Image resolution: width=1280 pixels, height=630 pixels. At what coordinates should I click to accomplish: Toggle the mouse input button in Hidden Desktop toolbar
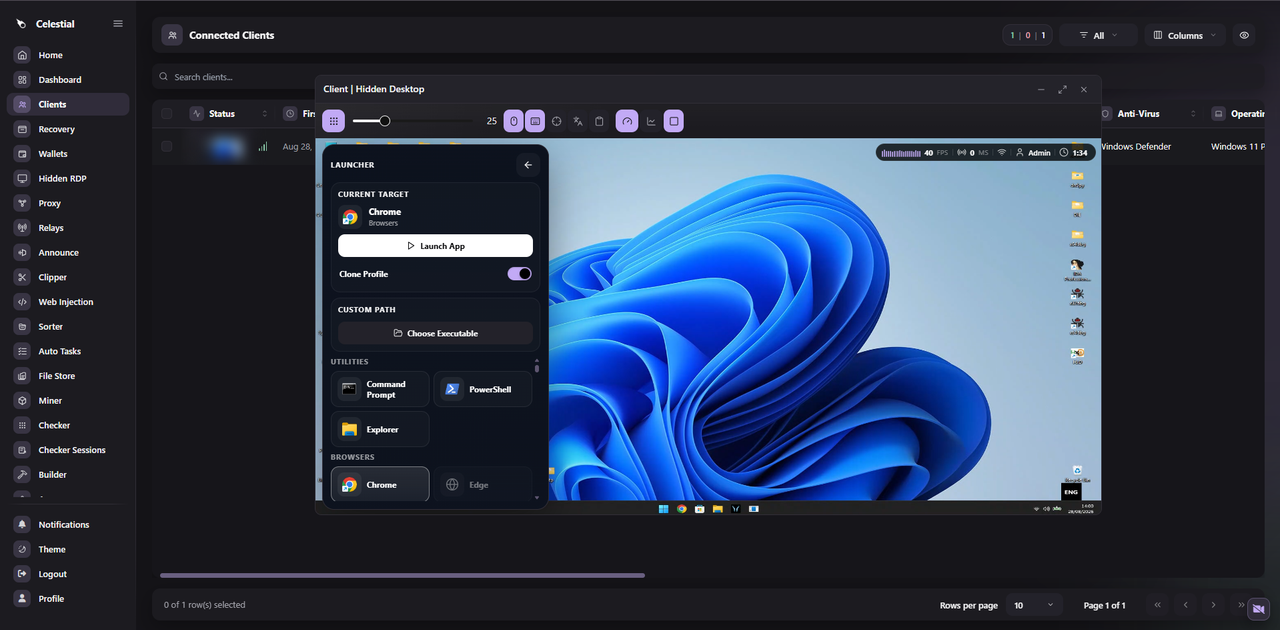[514, 121]
